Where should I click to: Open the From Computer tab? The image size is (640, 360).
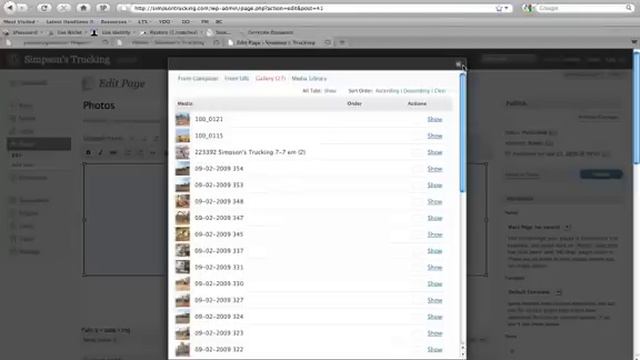[198, 78]
